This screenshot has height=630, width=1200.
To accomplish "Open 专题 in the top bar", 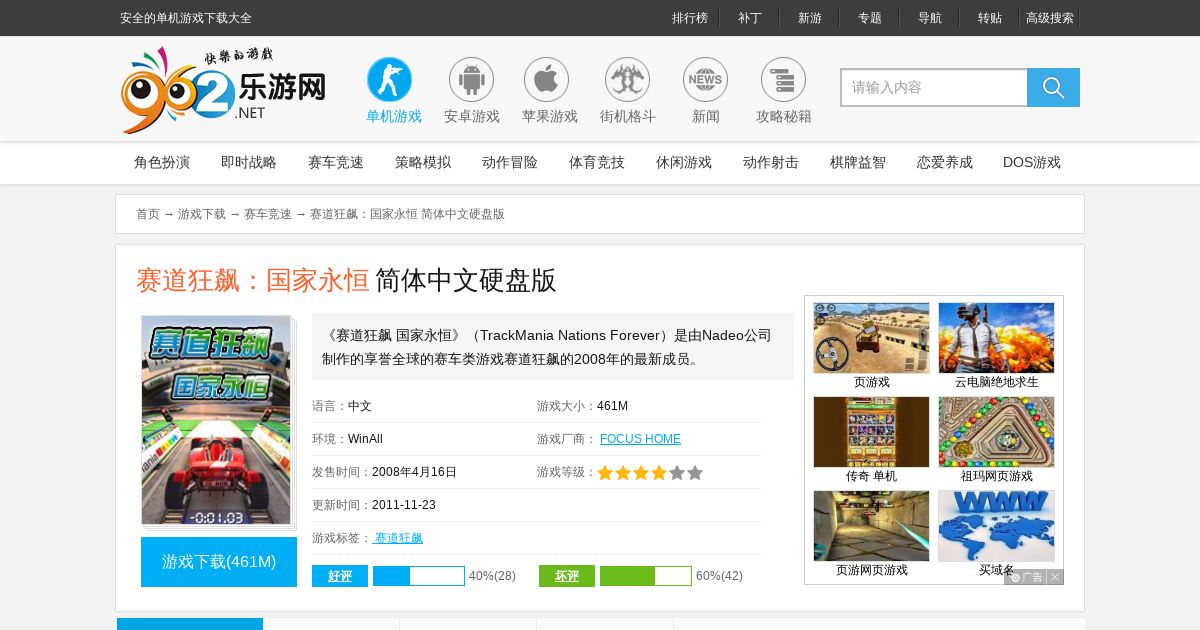I will click(x=870, y=18).
